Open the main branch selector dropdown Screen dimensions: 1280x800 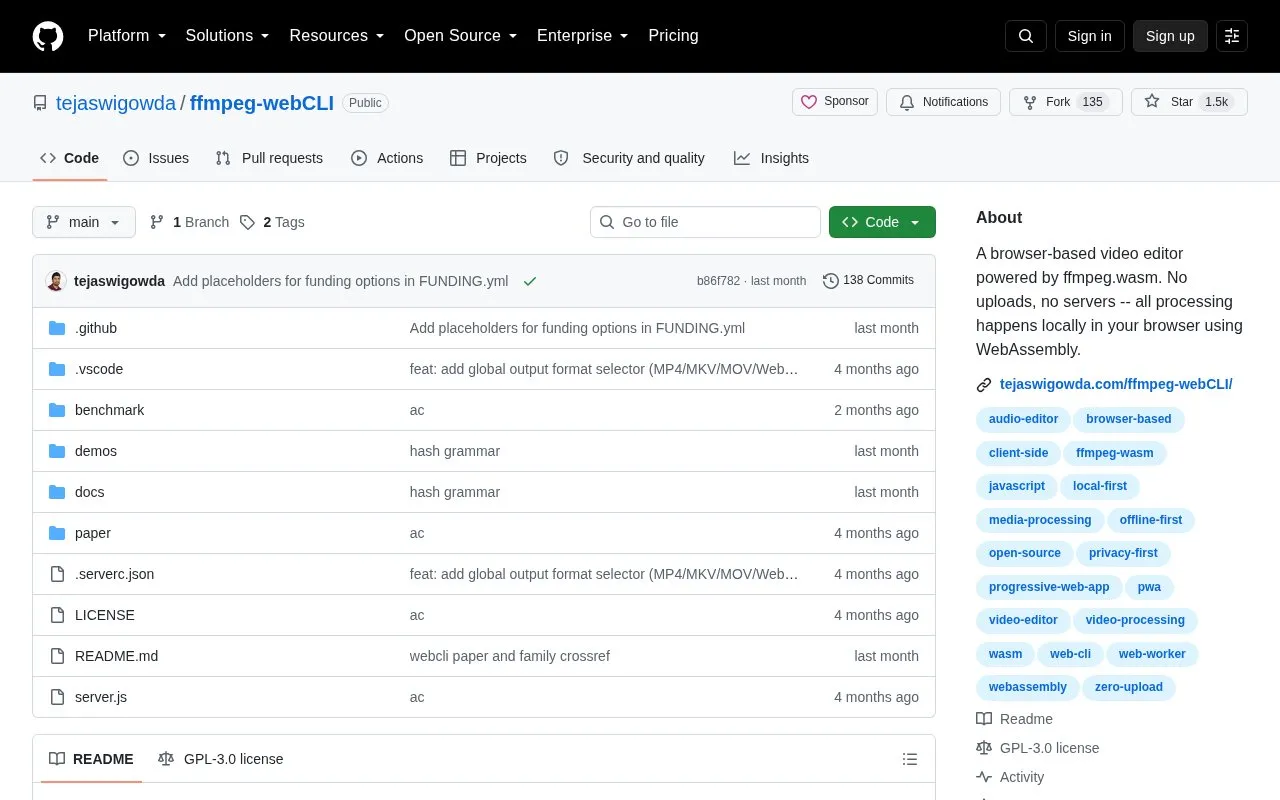[x=84, y=222]
